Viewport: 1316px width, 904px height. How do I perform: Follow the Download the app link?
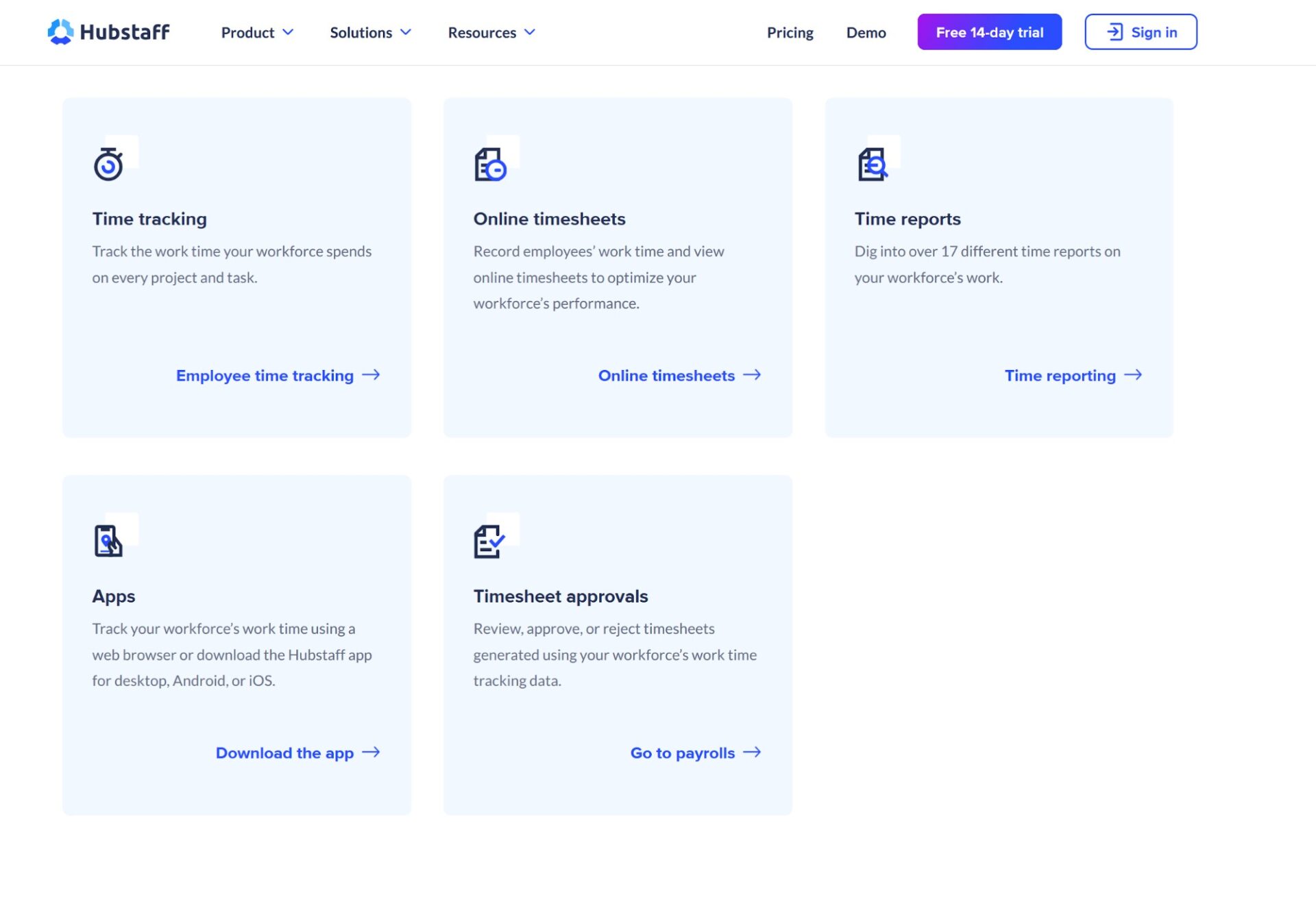(284, 753)
